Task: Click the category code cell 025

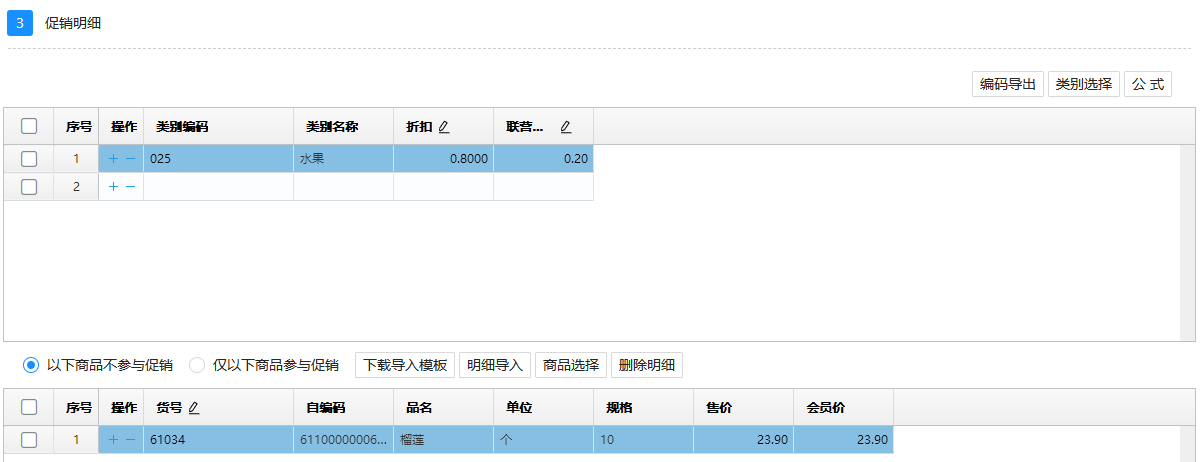Action: [219, 158]
